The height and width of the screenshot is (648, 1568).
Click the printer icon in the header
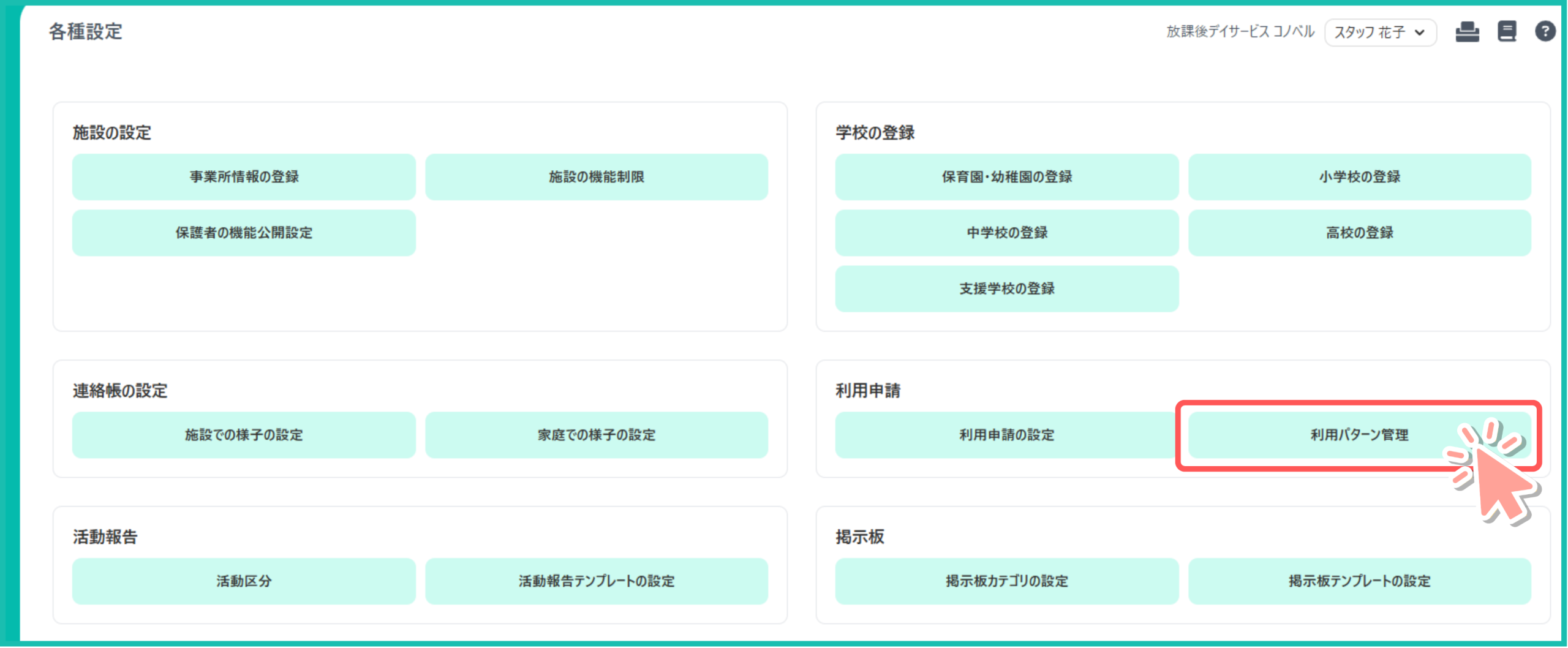[1467, 31]
